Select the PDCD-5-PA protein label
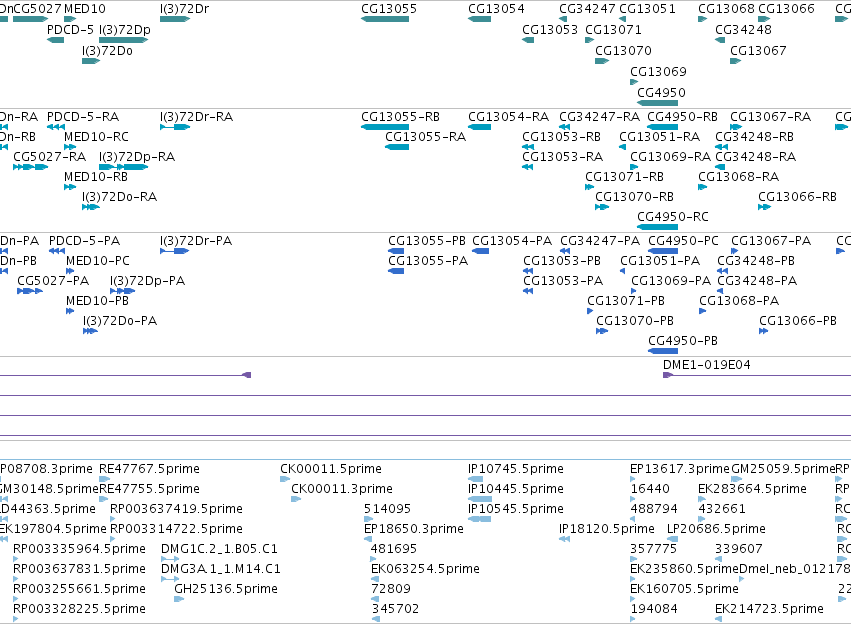 [x=84, y=241]
